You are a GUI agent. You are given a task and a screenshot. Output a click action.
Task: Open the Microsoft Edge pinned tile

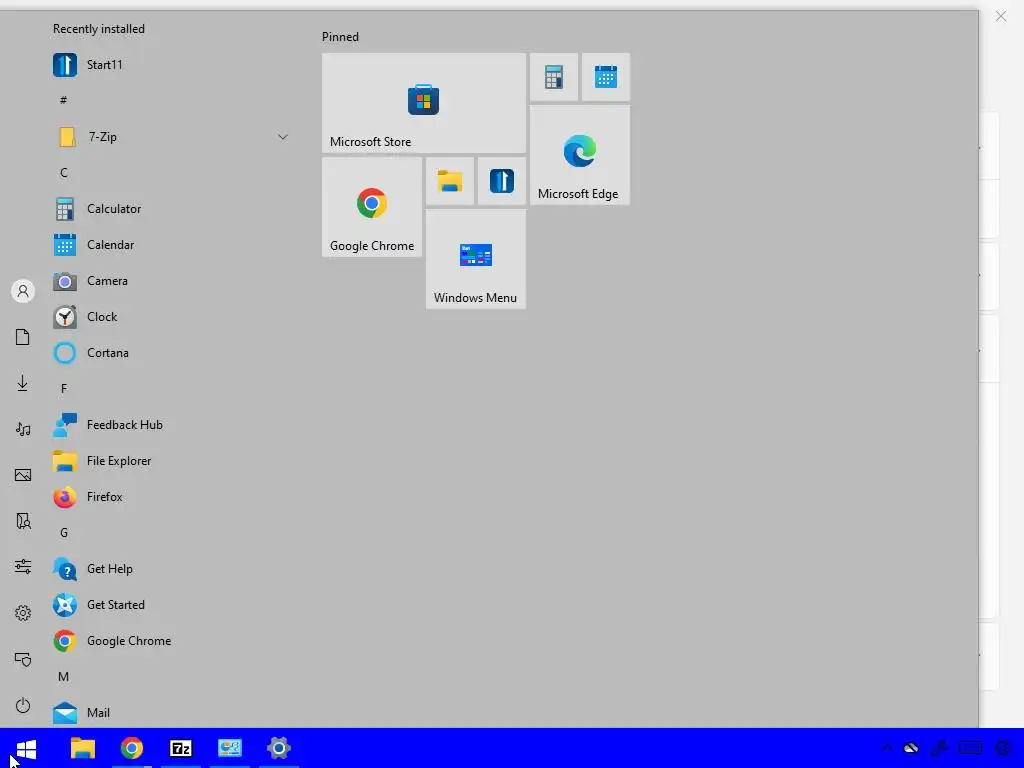(x=580, y=155)
